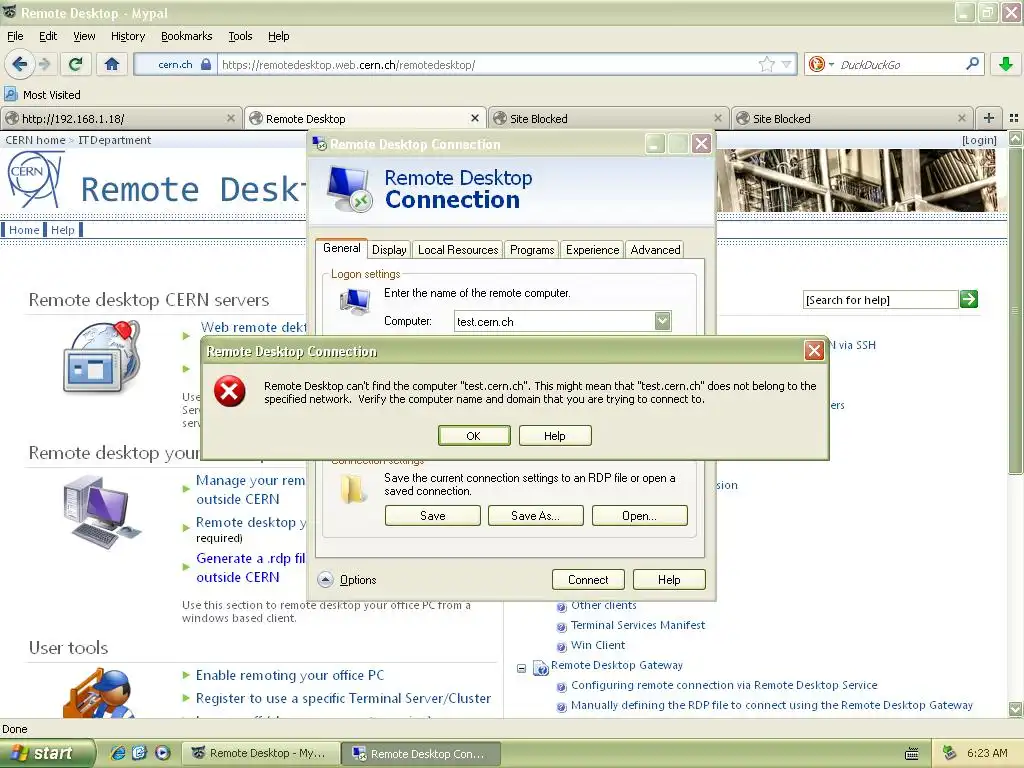Open the browser home page icon
Screen dimensions: 1024x768
112,64
